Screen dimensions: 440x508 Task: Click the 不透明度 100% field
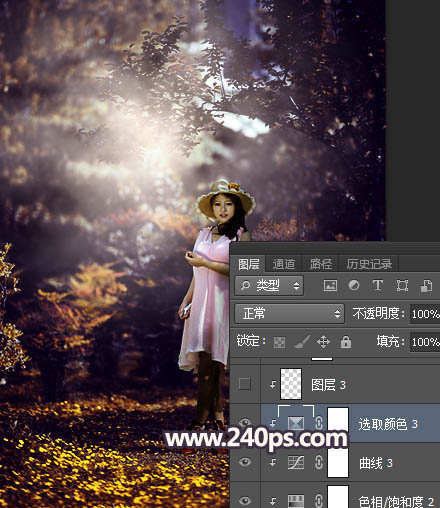425,314
